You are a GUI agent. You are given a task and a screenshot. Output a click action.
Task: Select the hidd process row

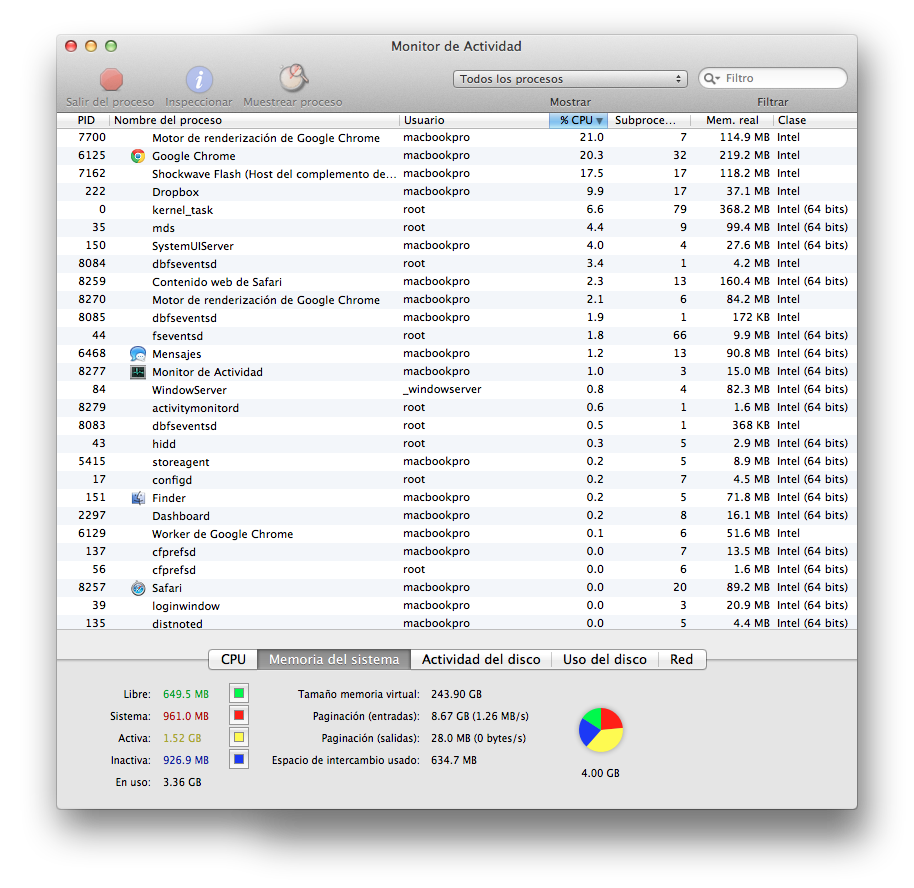pyautogui.click(x=457, y=444)
